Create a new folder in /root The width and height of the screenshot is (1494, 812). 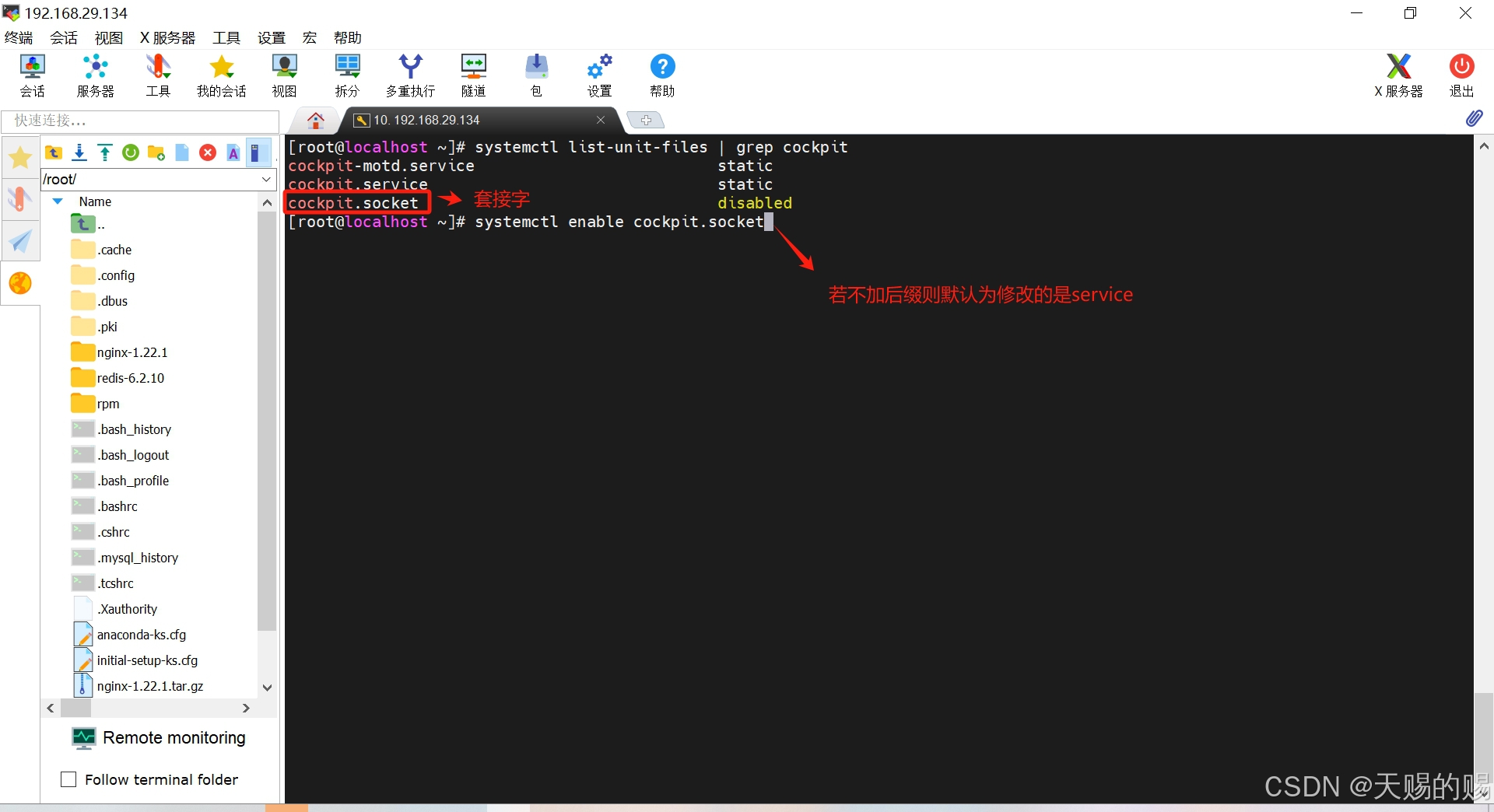[x=156, y=152]
